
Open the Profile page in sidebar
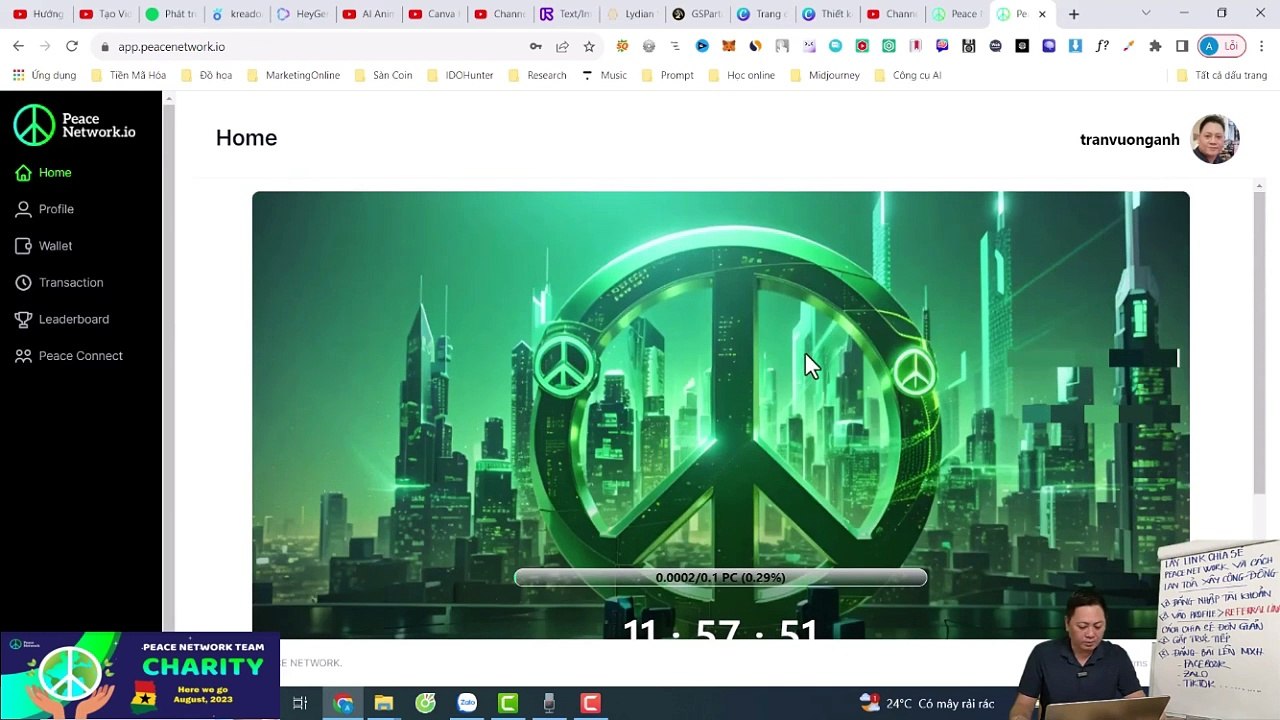tap(45, 209)
